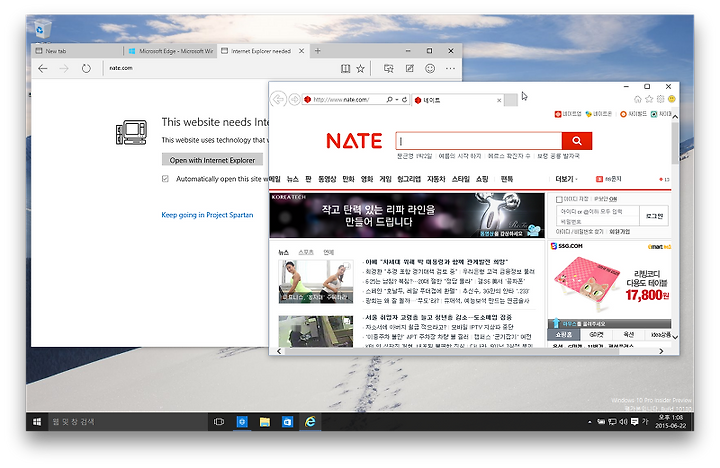
Task: Click Internet Explorer forward button
Action: pos(294,99)
